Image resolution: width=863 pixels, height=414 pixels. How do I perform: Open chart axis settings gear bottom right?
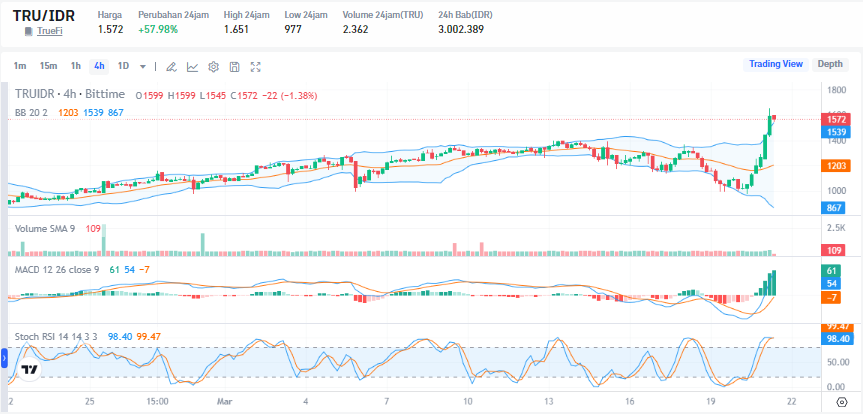(x=842, y=401)
